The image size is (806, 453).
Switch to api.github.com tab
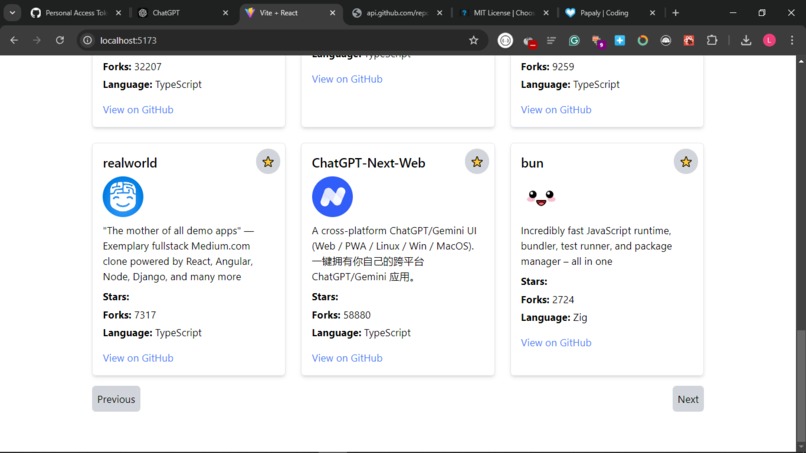(396, 13)
